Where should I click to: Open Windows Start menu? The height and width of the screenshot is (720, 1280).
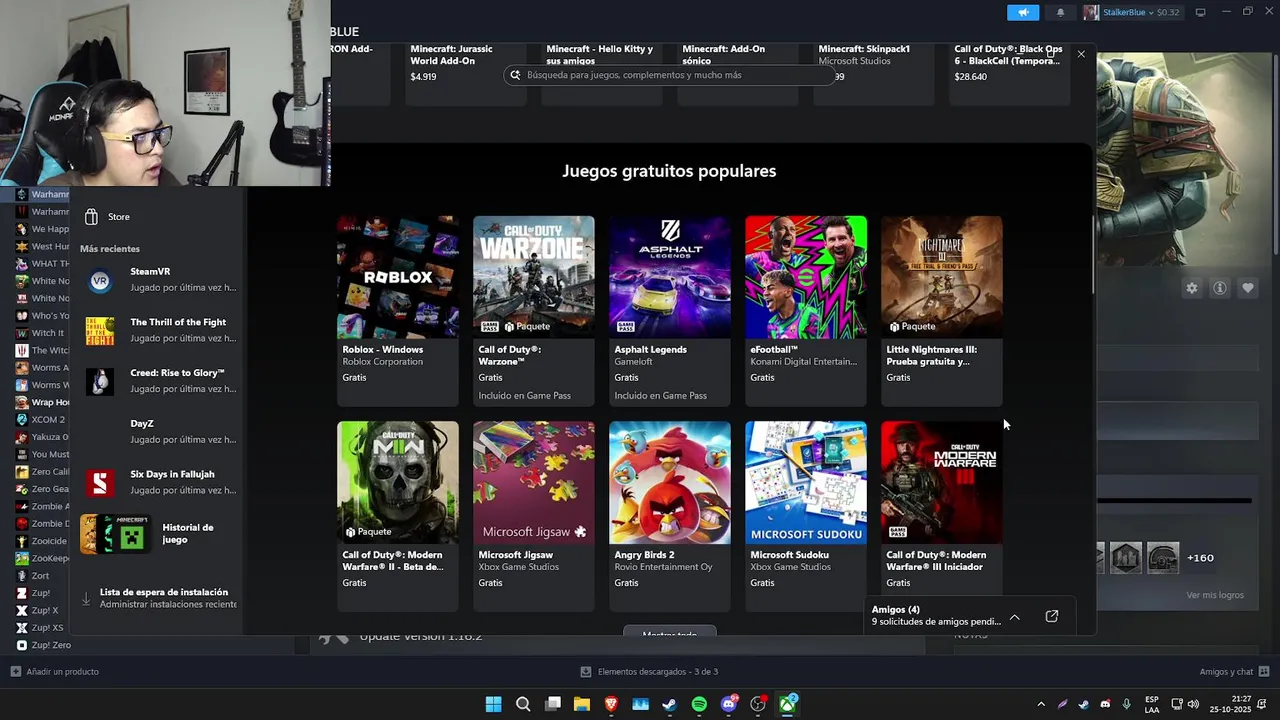coord(493,704)
